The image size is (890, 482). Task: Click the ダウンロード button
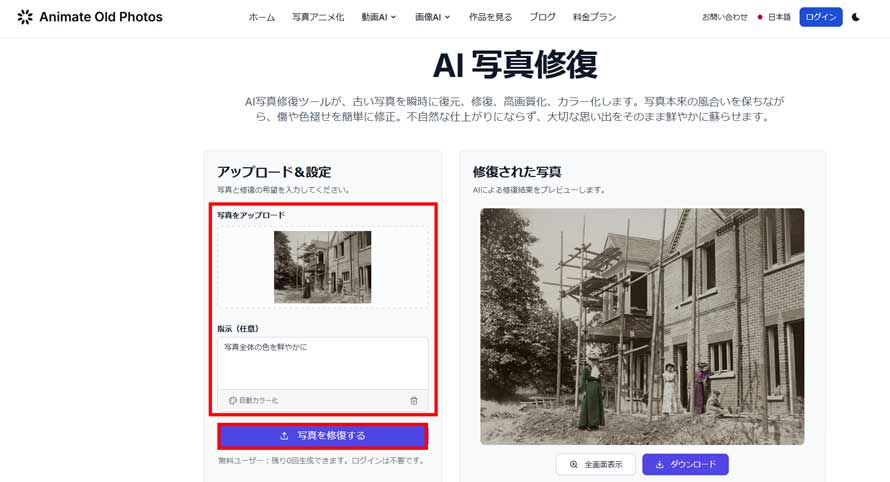click(x=685, y=464)
